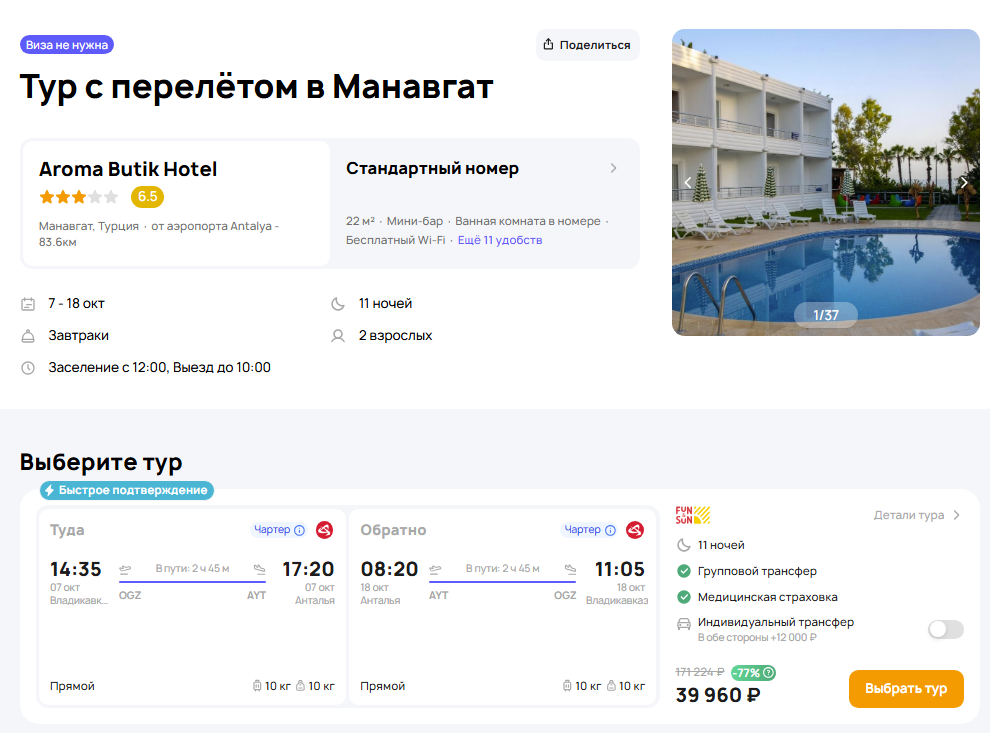Click the Поделиться share button
The width and height of the screenshot is (990, 733).
pyautogui.click(x=587, y=45)
